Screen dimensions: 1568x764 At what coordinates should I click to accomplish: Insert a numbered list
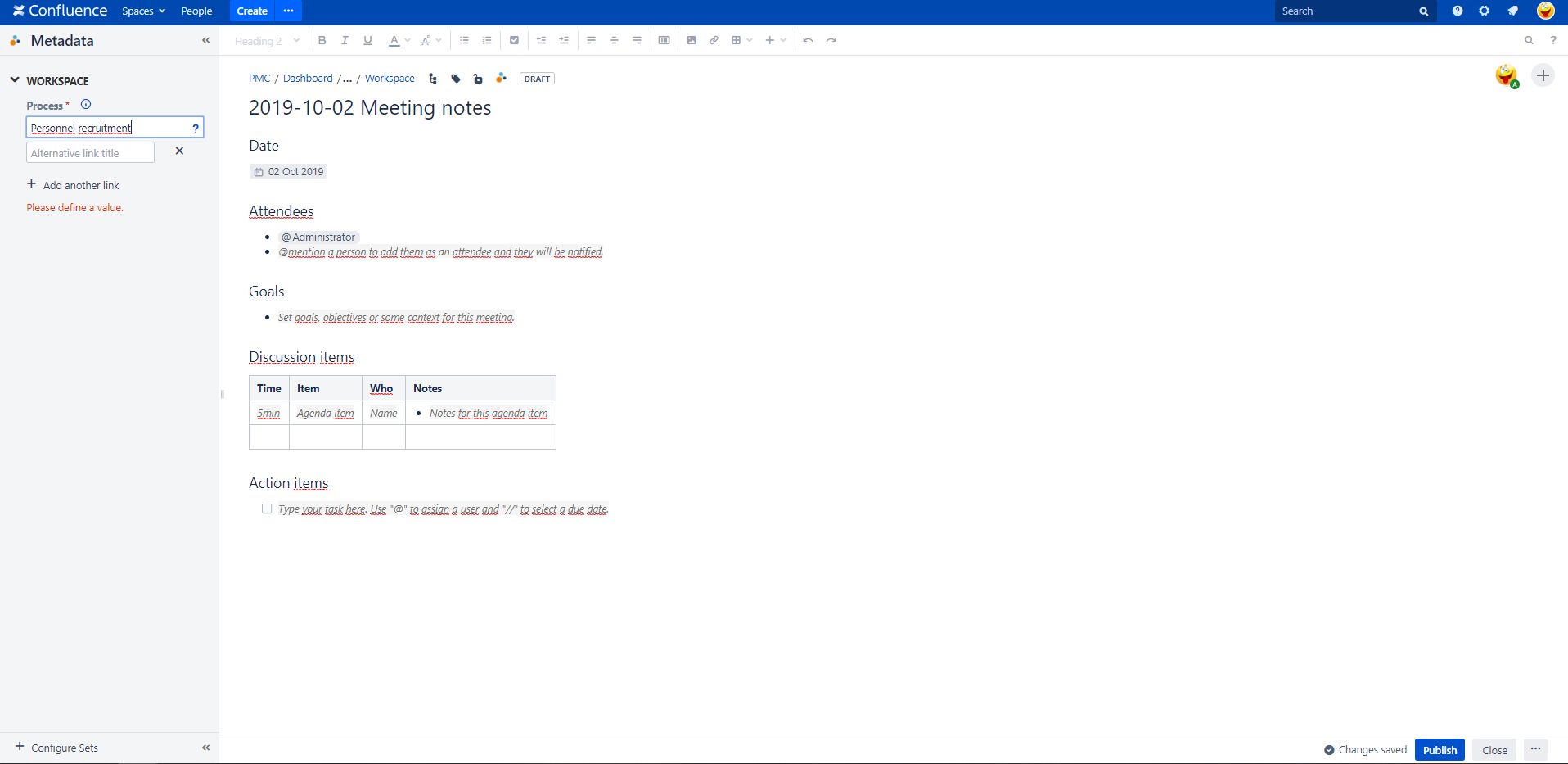487,40
